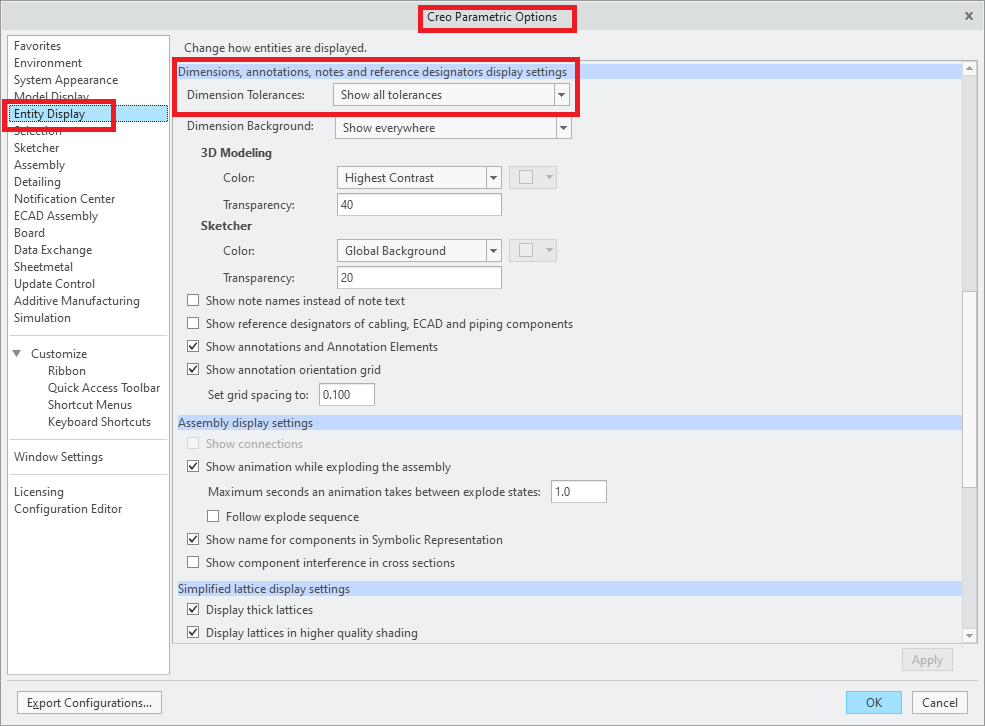
Task: Click scrollbar up arrow
Action: [969, 68]
